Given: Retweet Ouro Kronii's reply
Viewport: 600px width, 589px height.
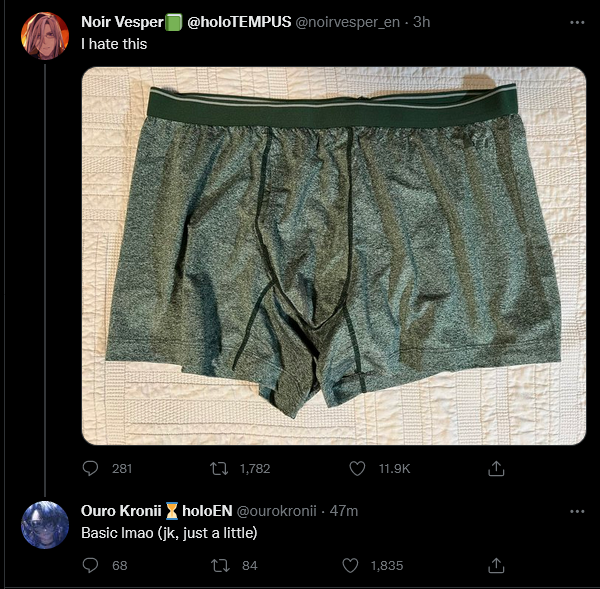Looking at the screenshot, I should coord(220,565).
